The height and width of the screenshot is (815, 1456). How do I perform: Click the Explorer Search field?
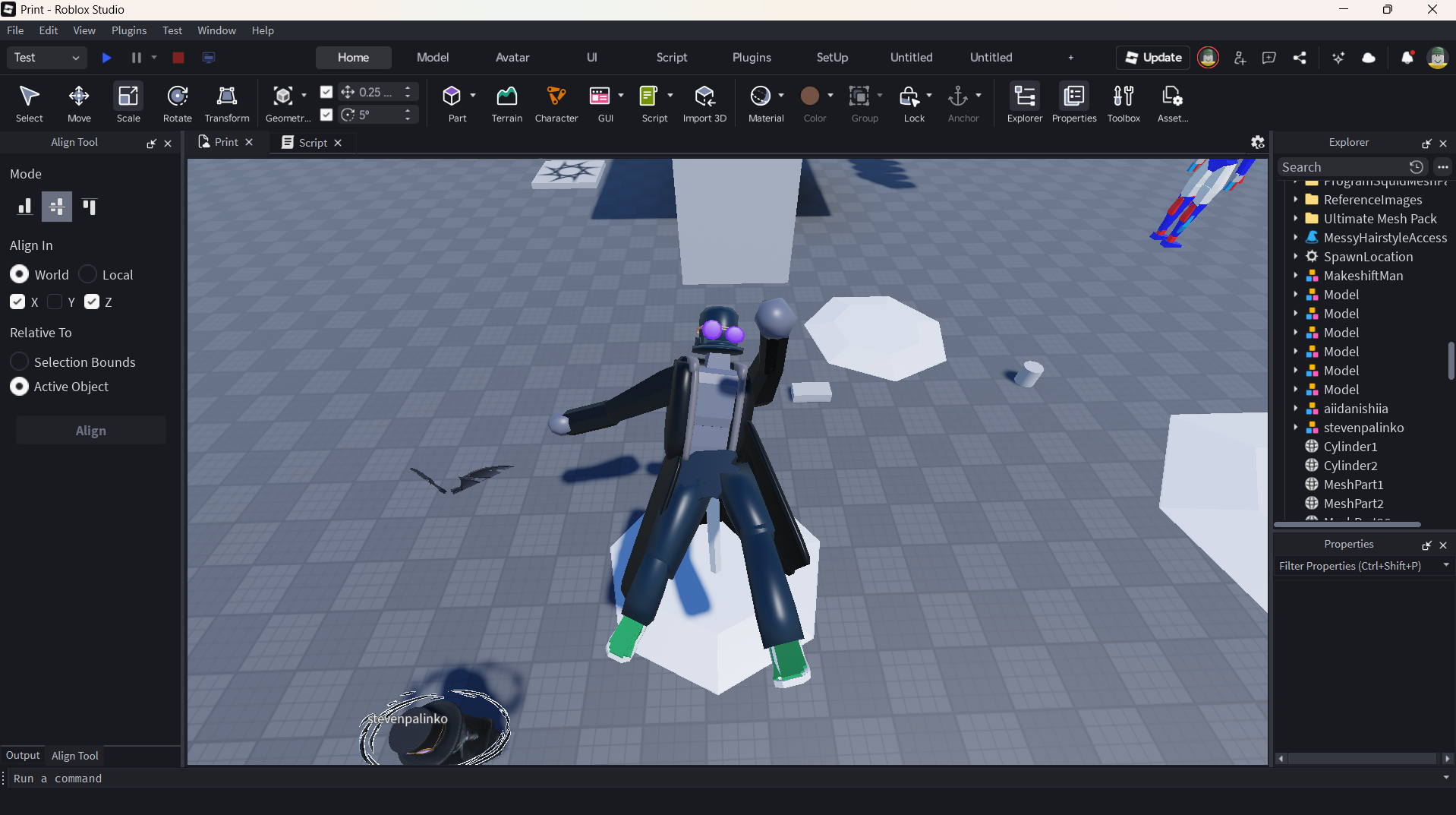click(x=1342, y=167)
